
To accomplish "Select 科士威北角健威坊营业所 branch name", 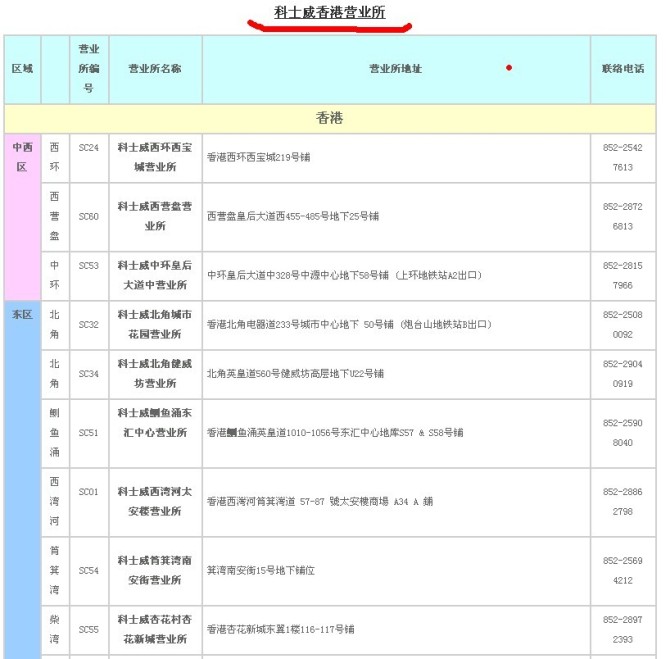I will [x=155, y=374].
